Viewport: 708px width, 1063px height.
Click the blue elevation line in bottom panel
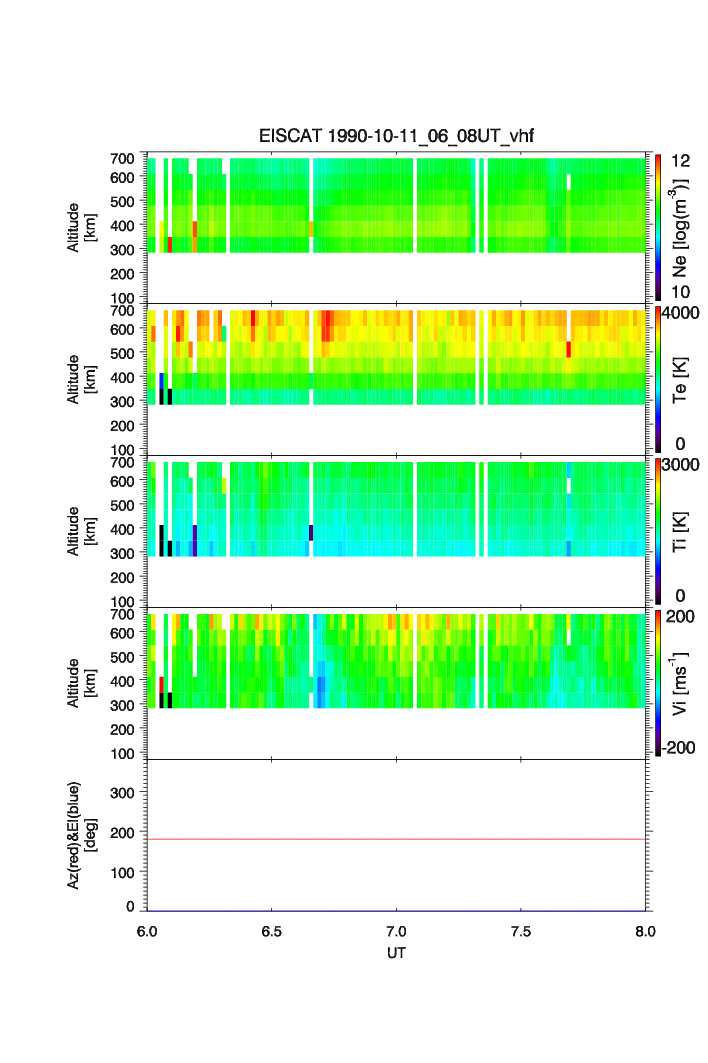(396, 910)
